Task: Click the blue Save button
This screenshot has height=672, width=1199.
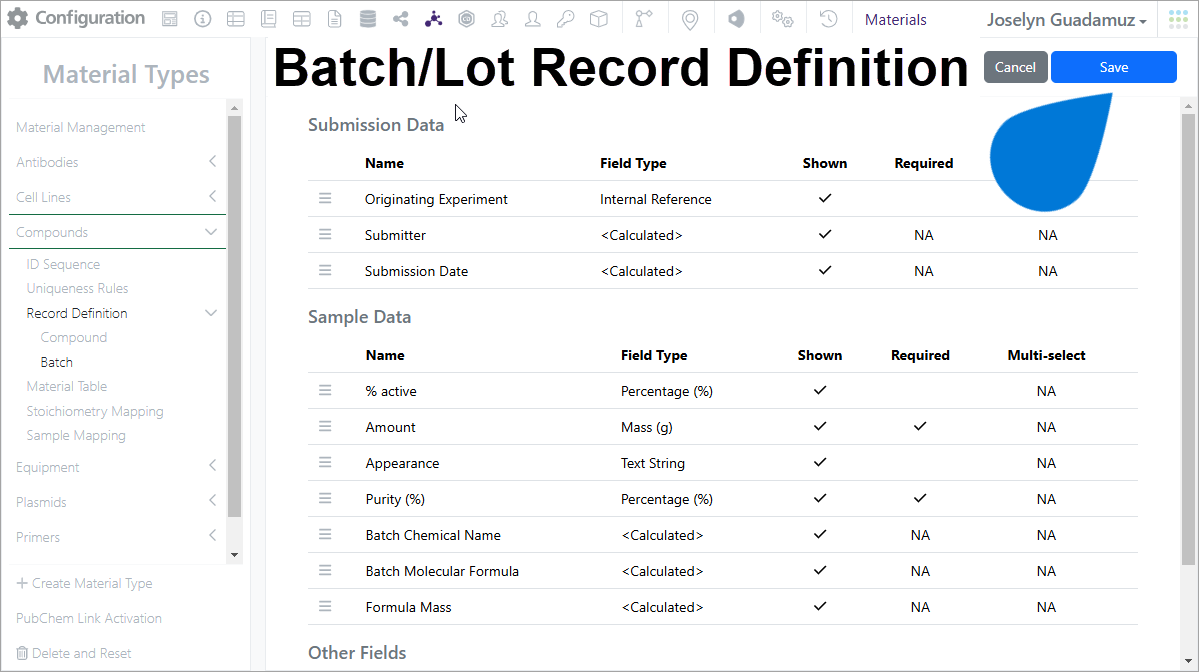Action: 1114,67
